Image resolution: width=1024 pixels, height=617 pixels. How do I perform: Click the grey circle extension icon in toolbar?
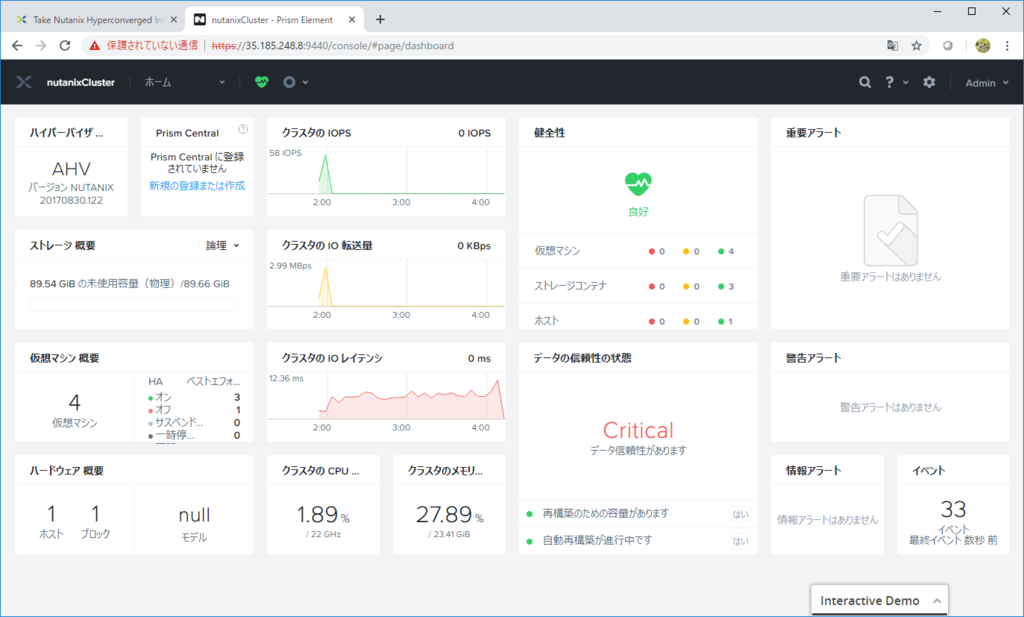tap(948, 46)
